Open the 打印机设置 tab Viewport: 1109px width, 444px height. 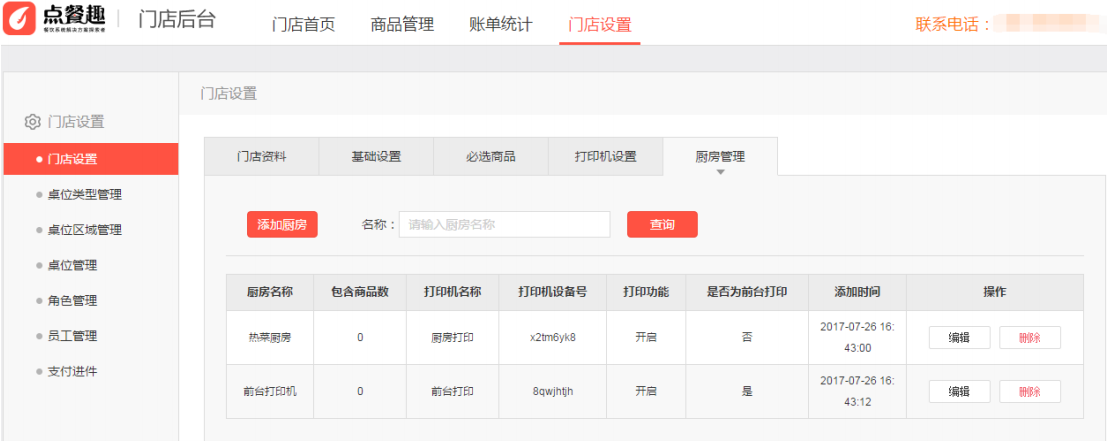(605, 156)
